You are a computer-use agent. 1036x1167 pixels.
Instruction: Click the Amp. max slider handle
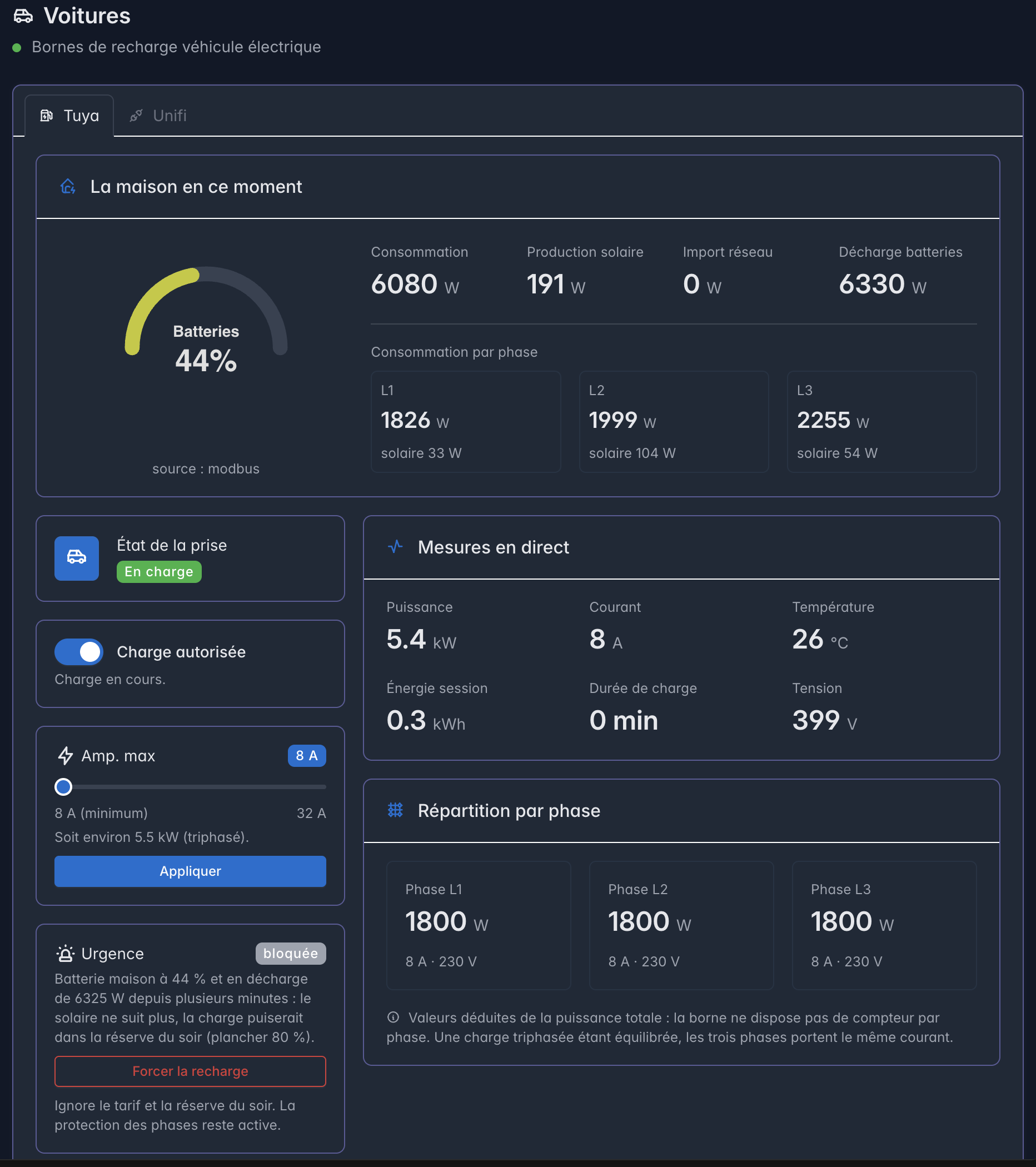[63, 787]
